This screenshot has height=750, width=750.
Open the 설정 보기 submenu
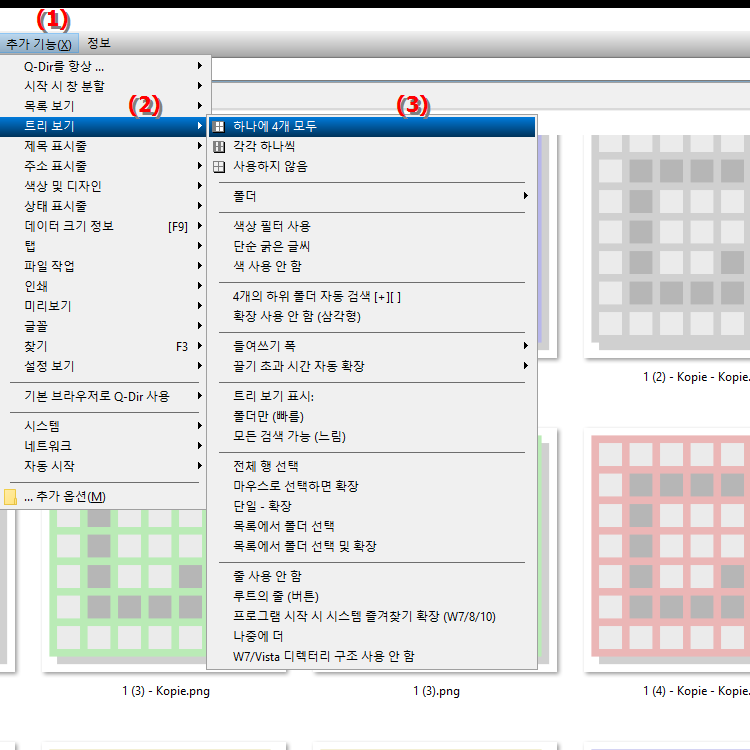click(x=103, y=366)
